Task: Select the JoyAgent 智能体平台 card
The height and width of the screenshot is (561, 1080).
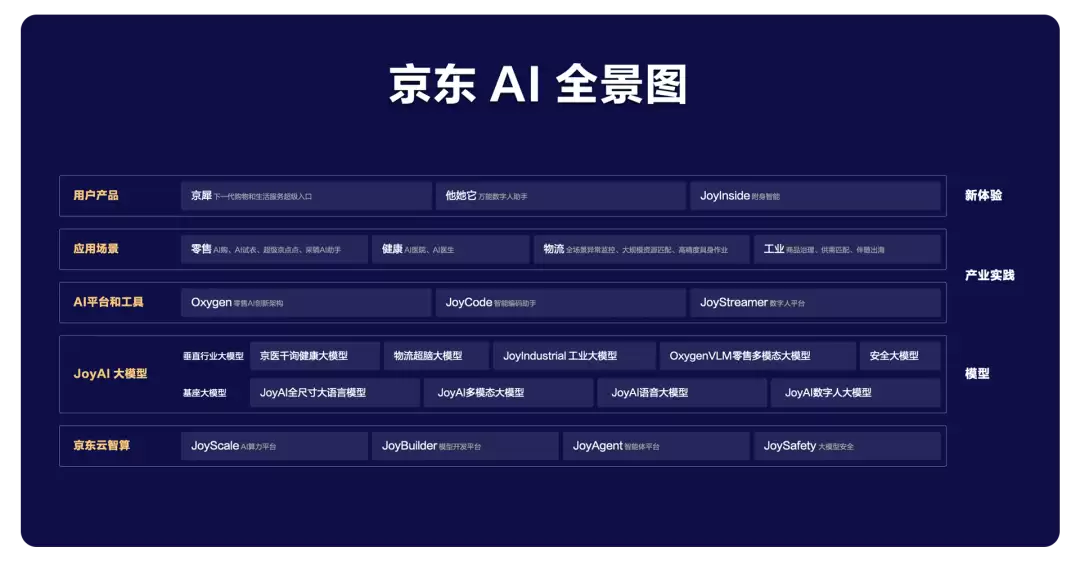Action: tap(656, 446)
